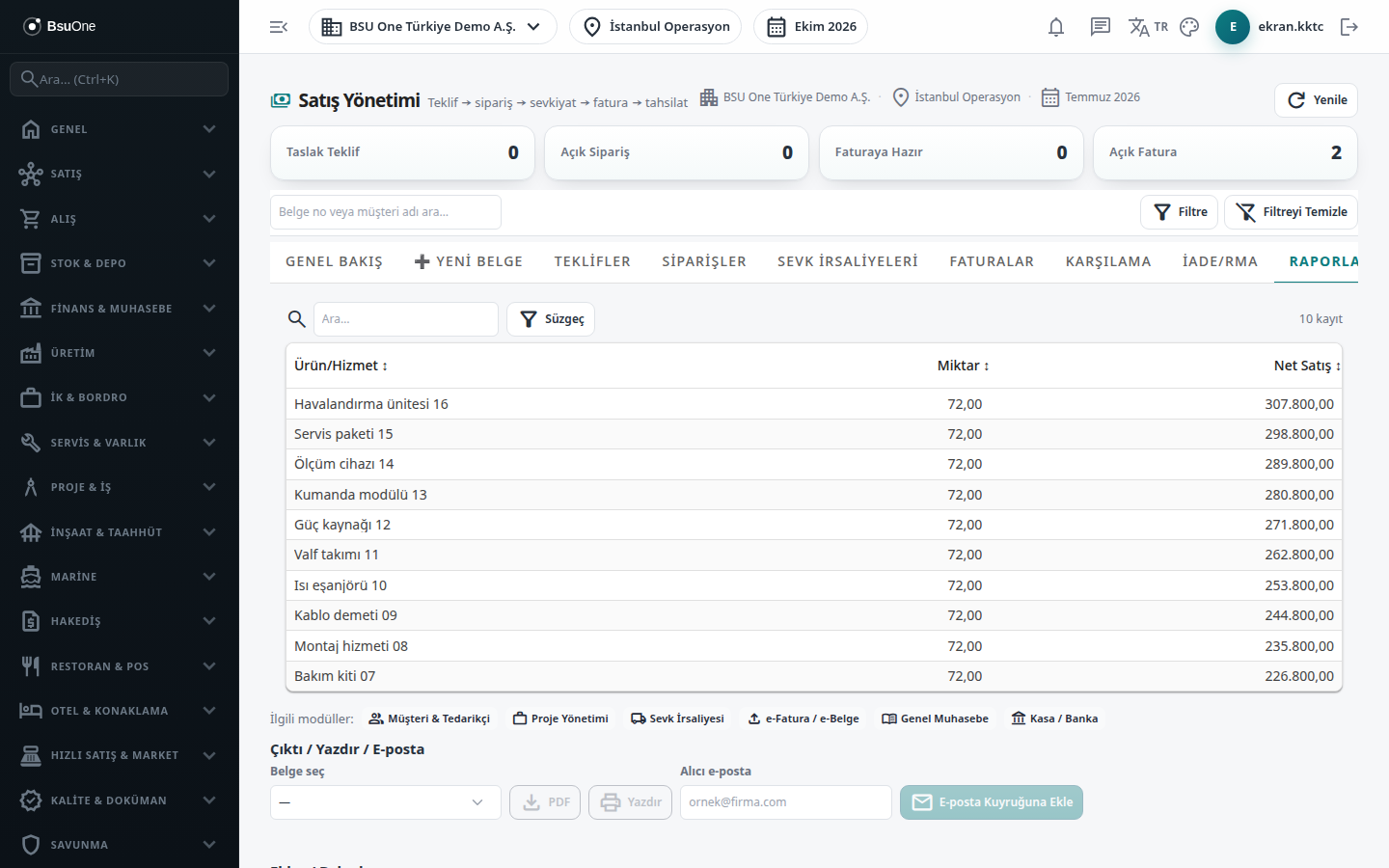This screenshot has height=868, width=1389.
Task: Open Proje Yönetimi related module
Action: tap(560, 719)
